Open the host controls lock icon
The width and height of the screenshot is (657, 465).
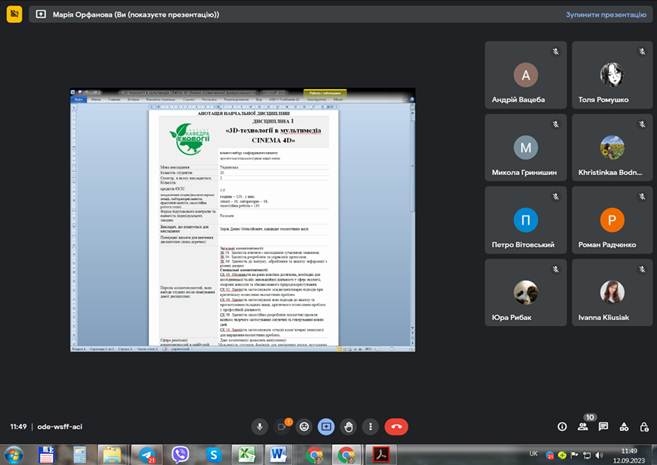(644, 426)
